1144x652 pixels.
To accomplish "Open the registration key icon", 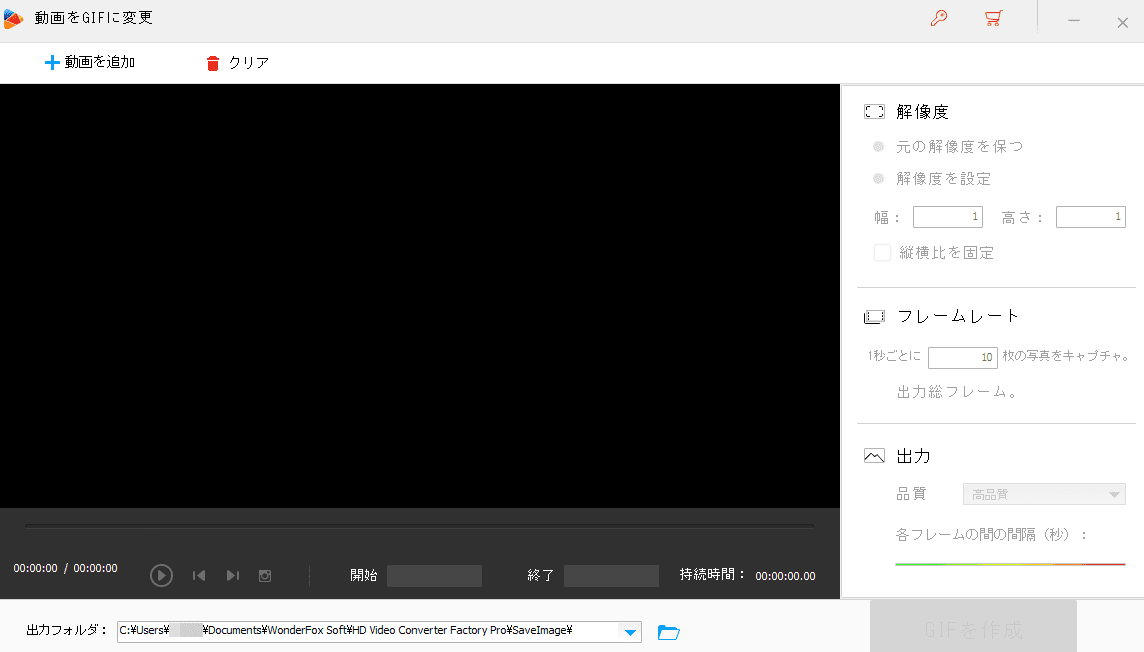I will point(939,18).
